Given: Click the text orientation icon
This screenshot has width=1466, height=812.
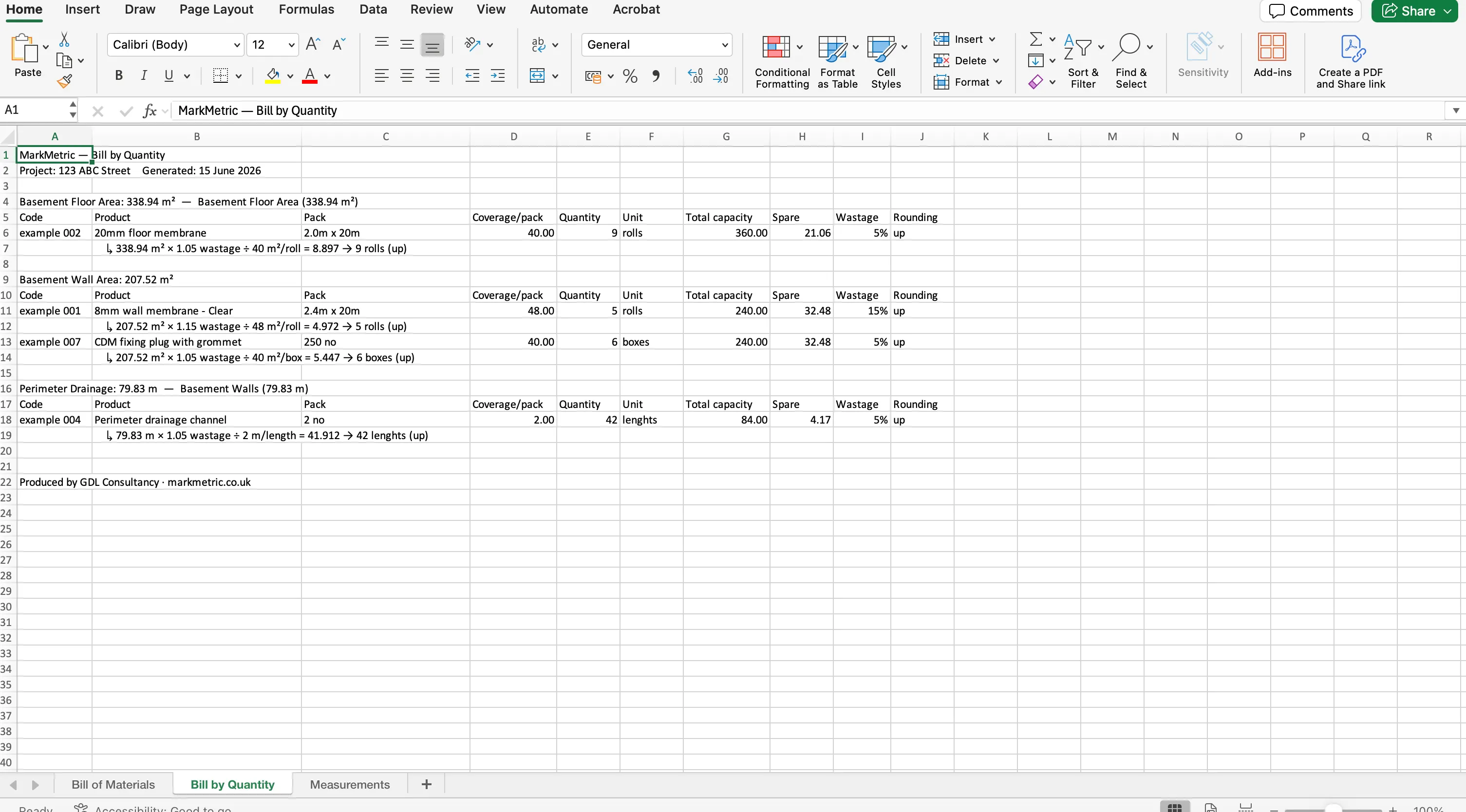Looking at the screenshot, I should click(x=472, y=44).
